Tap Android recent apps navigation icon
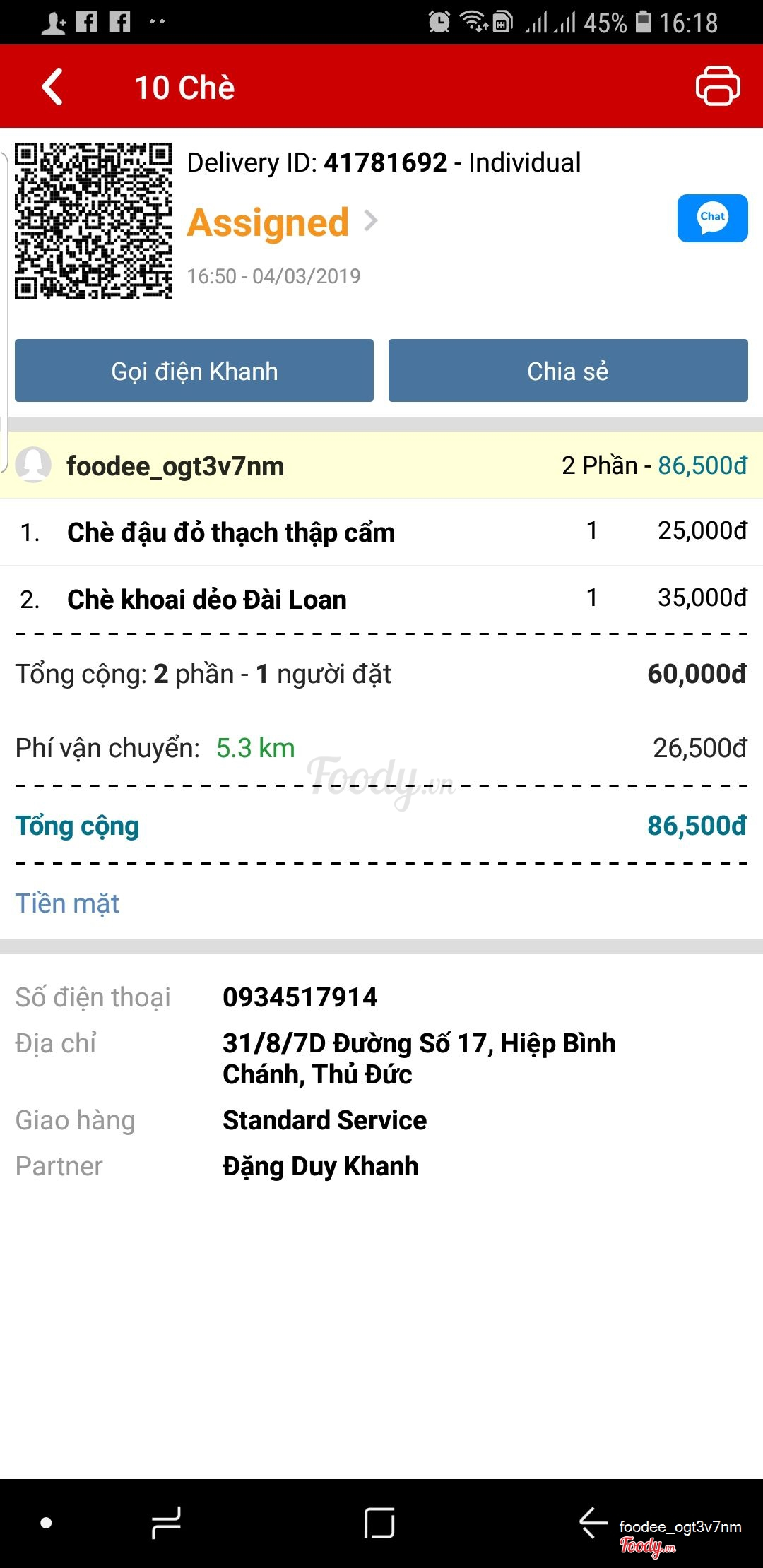763x1568 pixels. click(x=167, y=1523)
